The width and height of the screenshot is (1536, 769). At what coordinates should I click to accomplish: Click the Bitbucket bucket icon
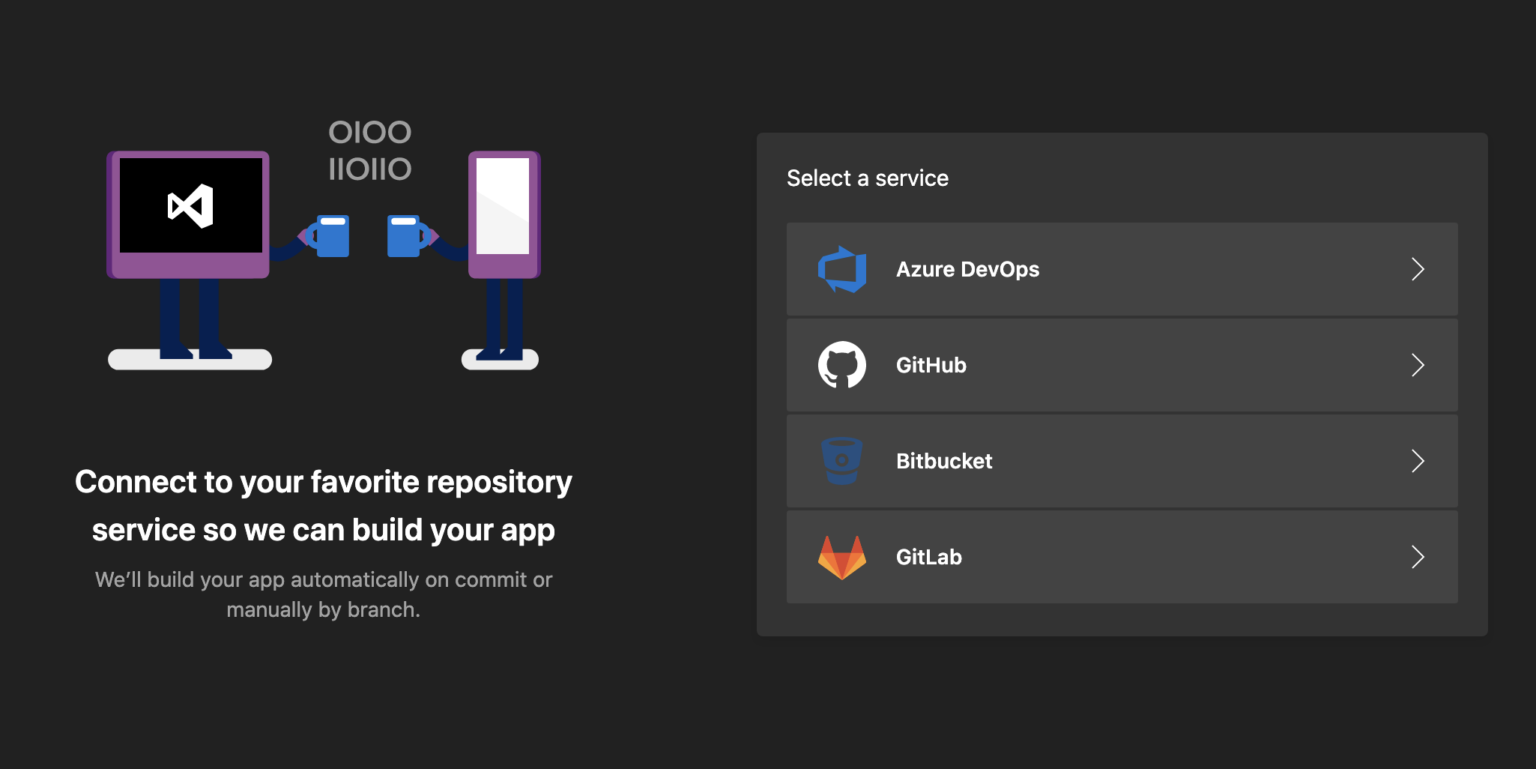pos(841,461)
